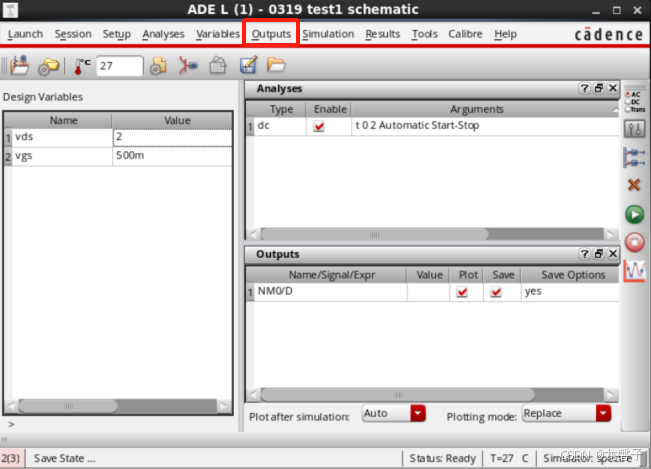651x469 pixels.
Task: Click the Save State status text
Action: click(64, 458)
